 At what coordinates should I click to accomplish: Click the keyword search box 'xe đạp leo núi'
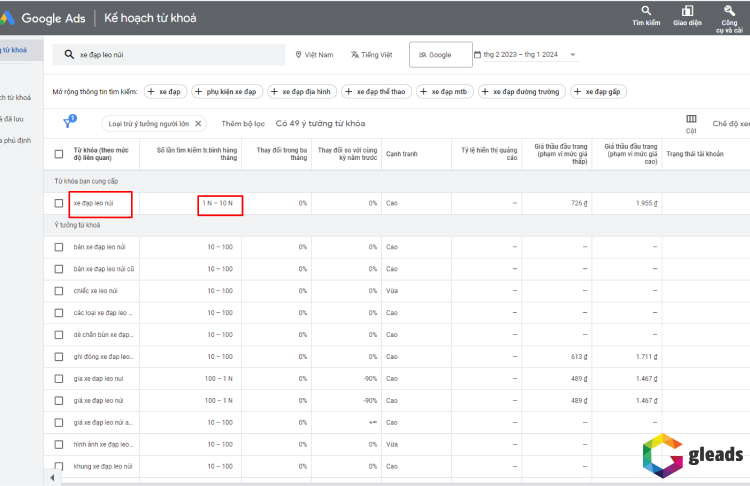[170, 55]
